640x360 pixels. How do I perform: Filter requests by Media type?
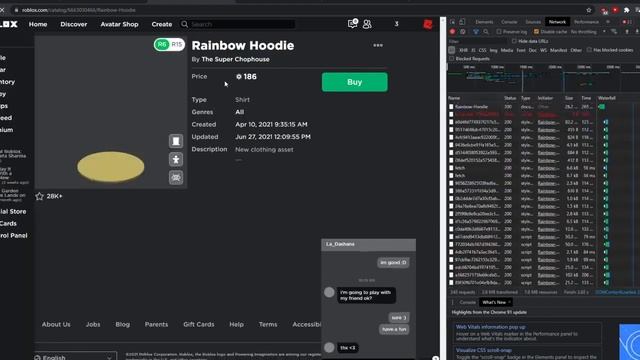coord(507,50)
